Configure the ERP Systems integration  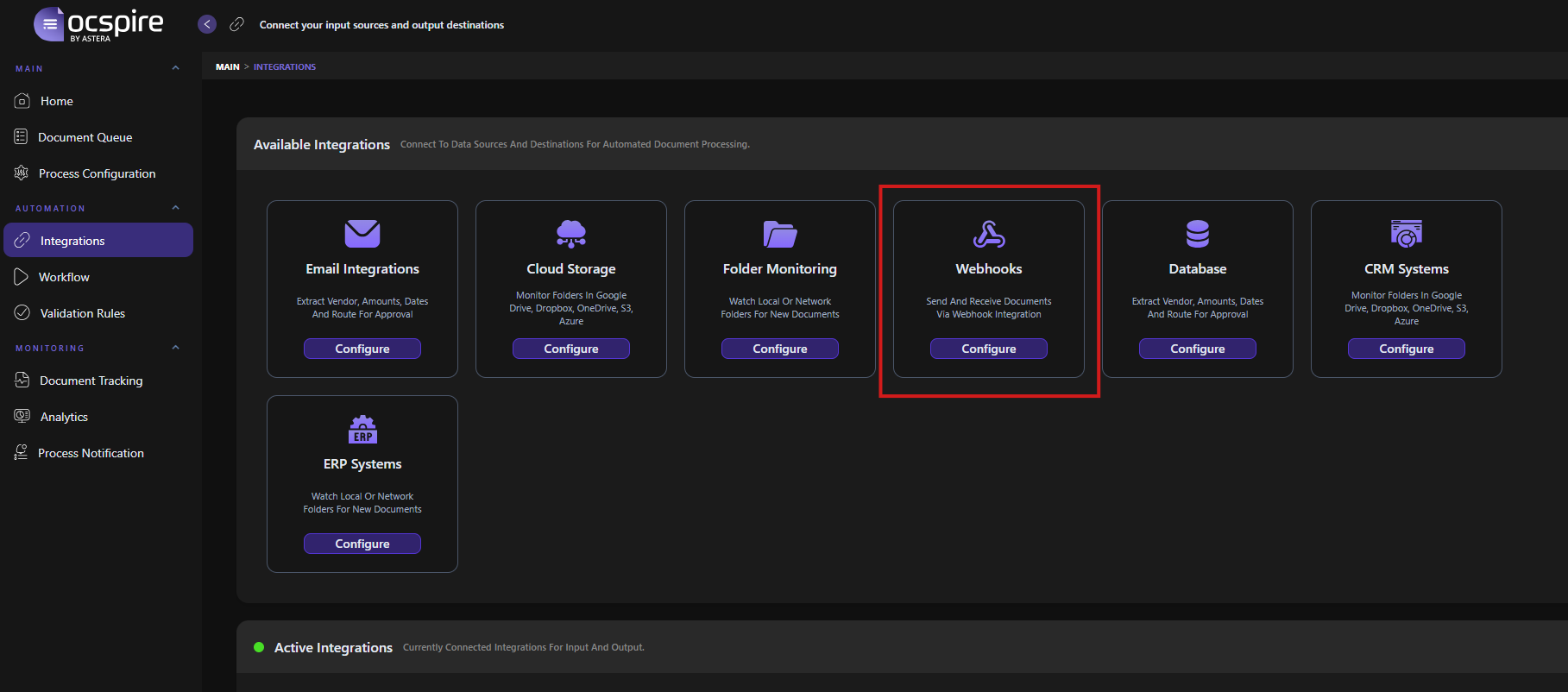point(362,544)
